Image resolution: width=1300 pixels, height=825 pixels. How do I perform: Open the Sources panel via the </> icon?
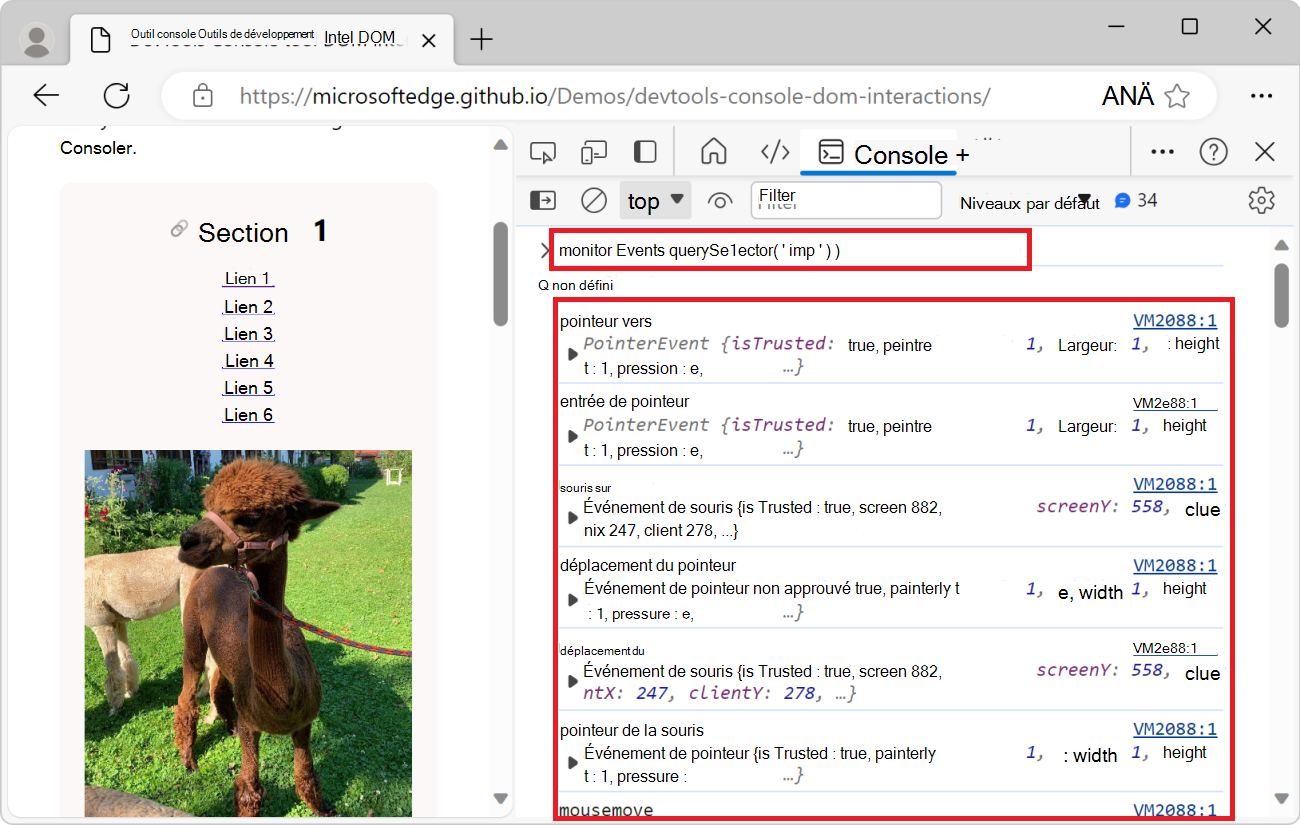(x=775, y=151)
